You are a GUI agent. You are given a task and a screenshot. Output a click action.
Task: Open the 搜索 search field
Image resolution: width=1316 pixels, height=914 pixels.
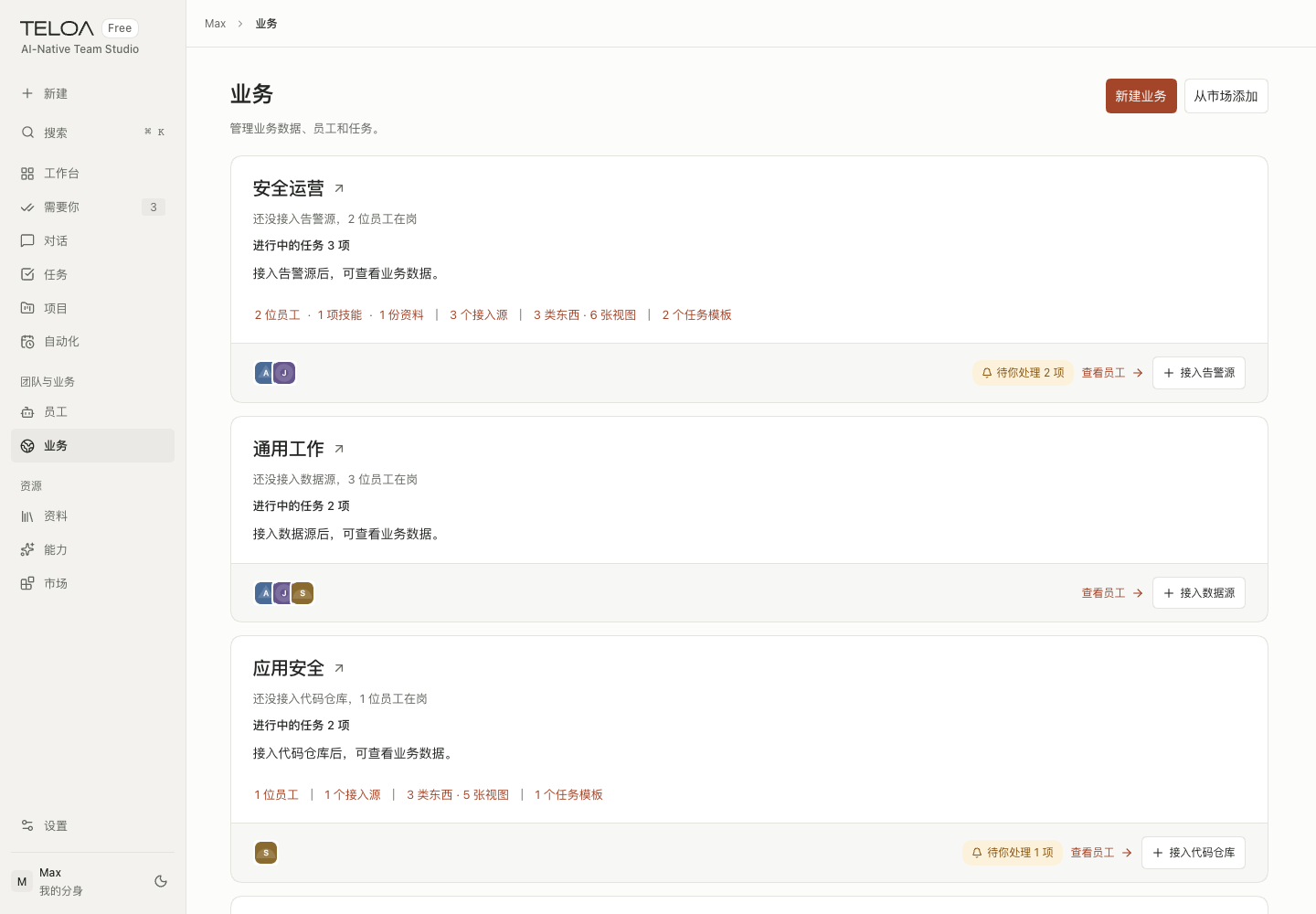tap(92, 133)
